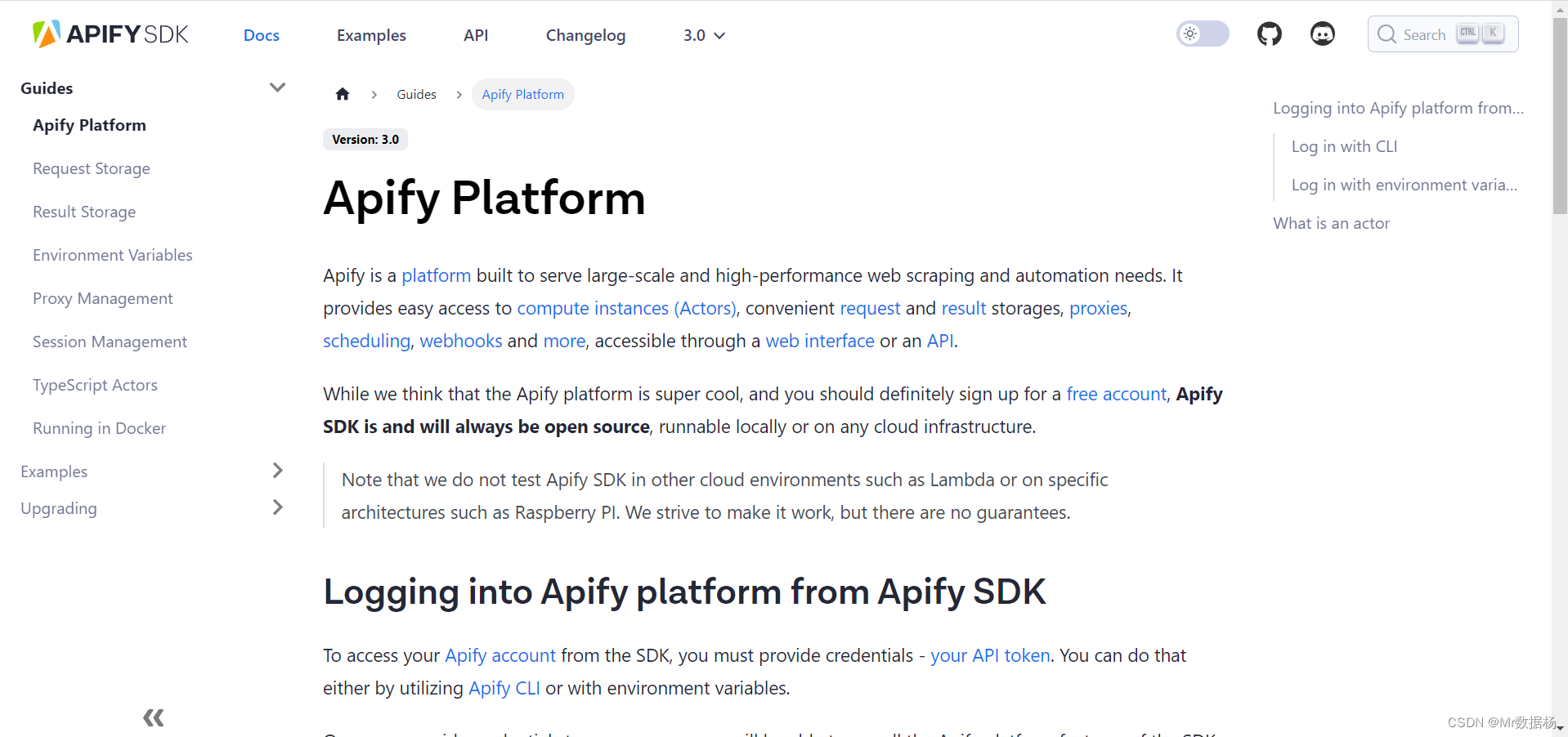
Task: Open the Changelog navbar item
Action: pyautogui.click(x=585, y=35)
